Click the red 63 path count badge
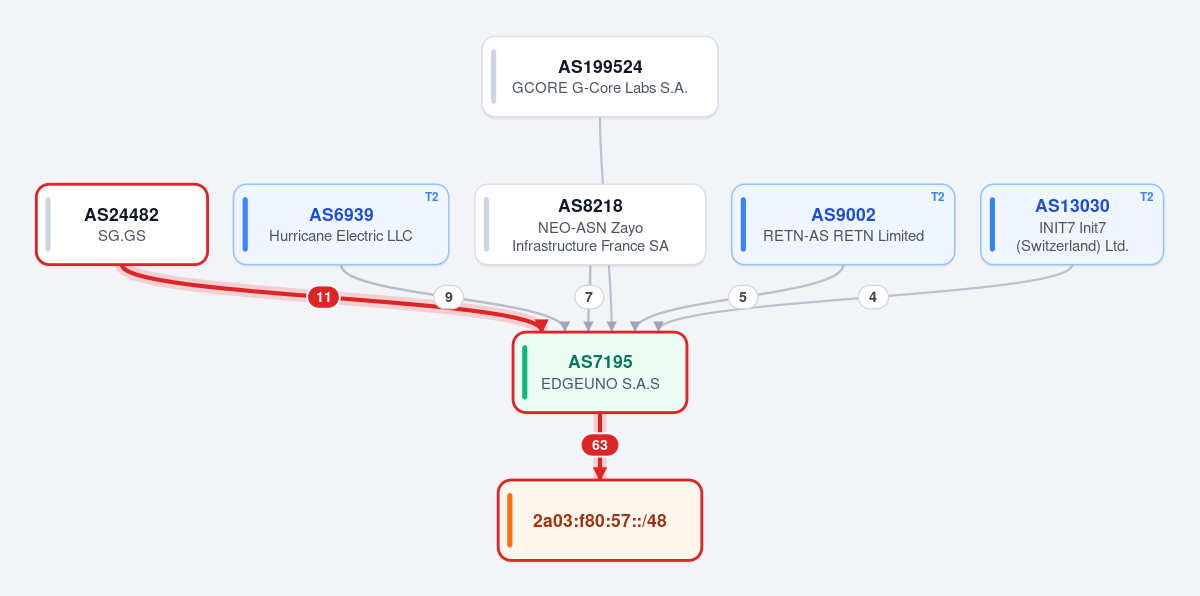Viewport: 1200px width, 596px height. pyautogui.click(x=600, y=445)
